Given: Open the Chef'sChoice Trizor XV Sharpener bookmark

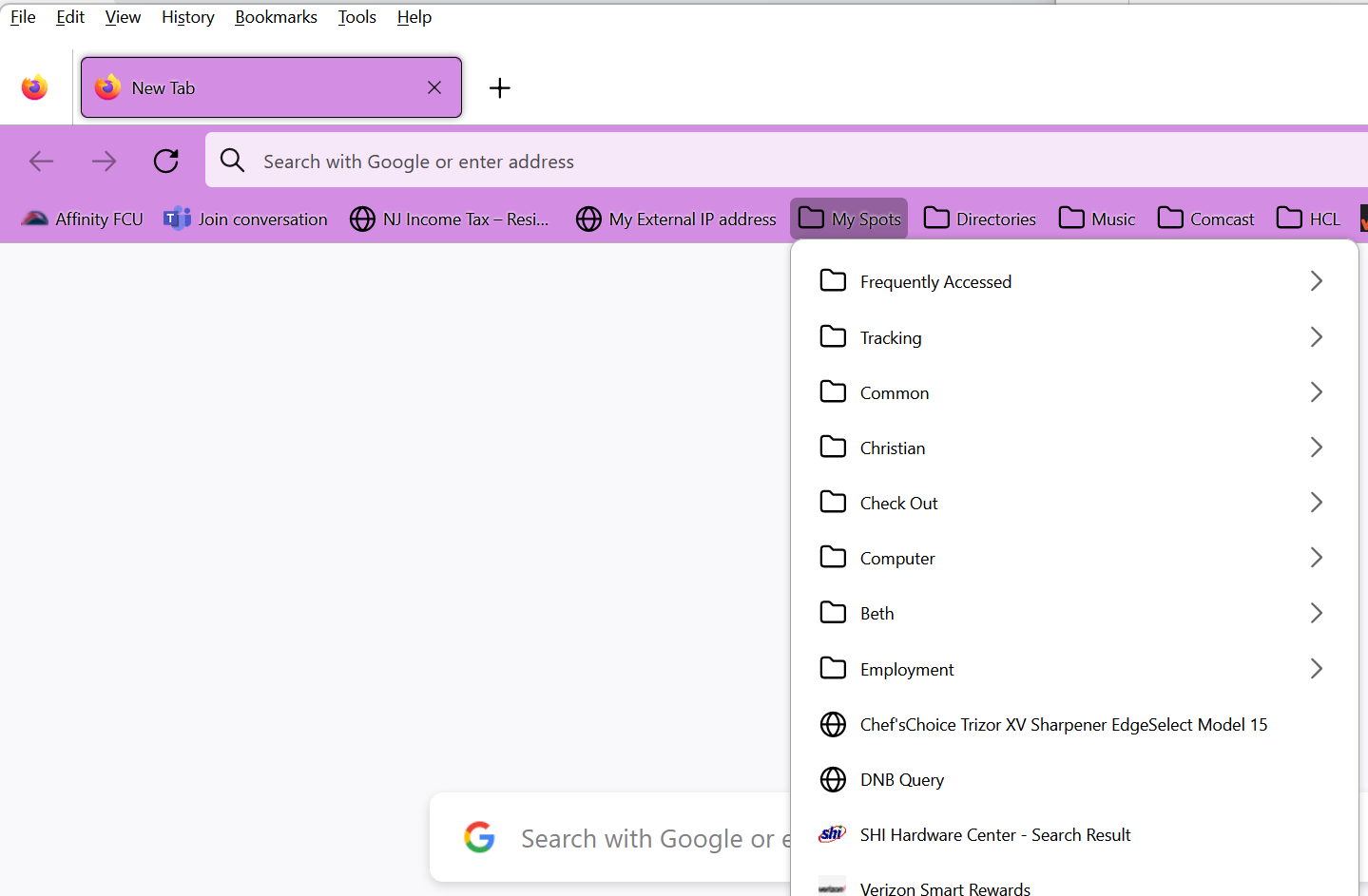Looking at the screenshot, I should point(1063,724).
